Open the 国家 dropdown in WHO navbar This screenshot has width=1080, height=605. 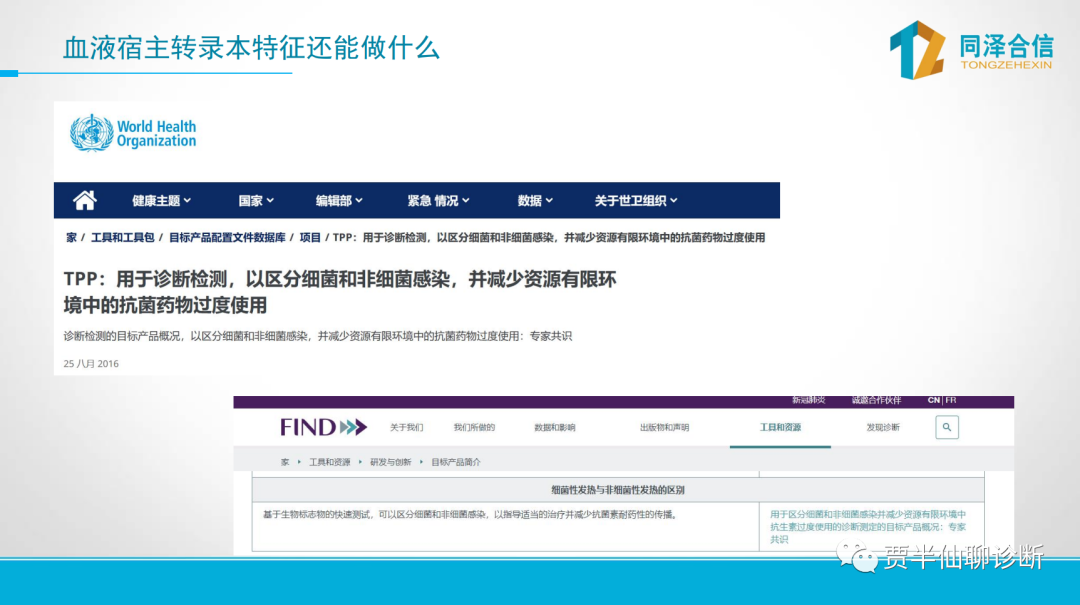(256, 201)
